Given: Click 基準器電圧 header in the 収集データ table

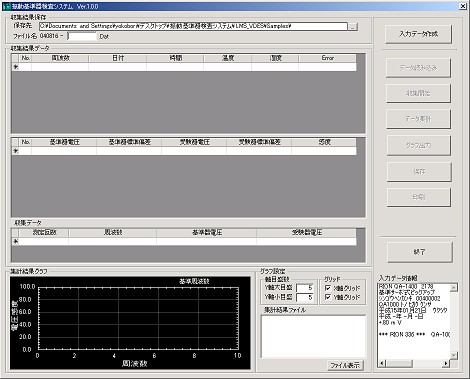Looking at the screenshot, I should [207, 232].
